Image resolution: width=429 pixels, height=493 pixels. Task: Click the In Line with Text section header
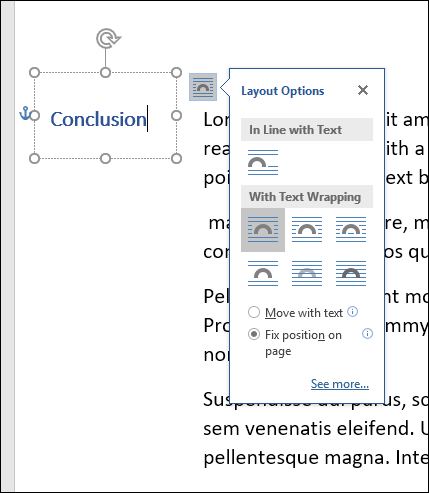click(x=307, y=129)
